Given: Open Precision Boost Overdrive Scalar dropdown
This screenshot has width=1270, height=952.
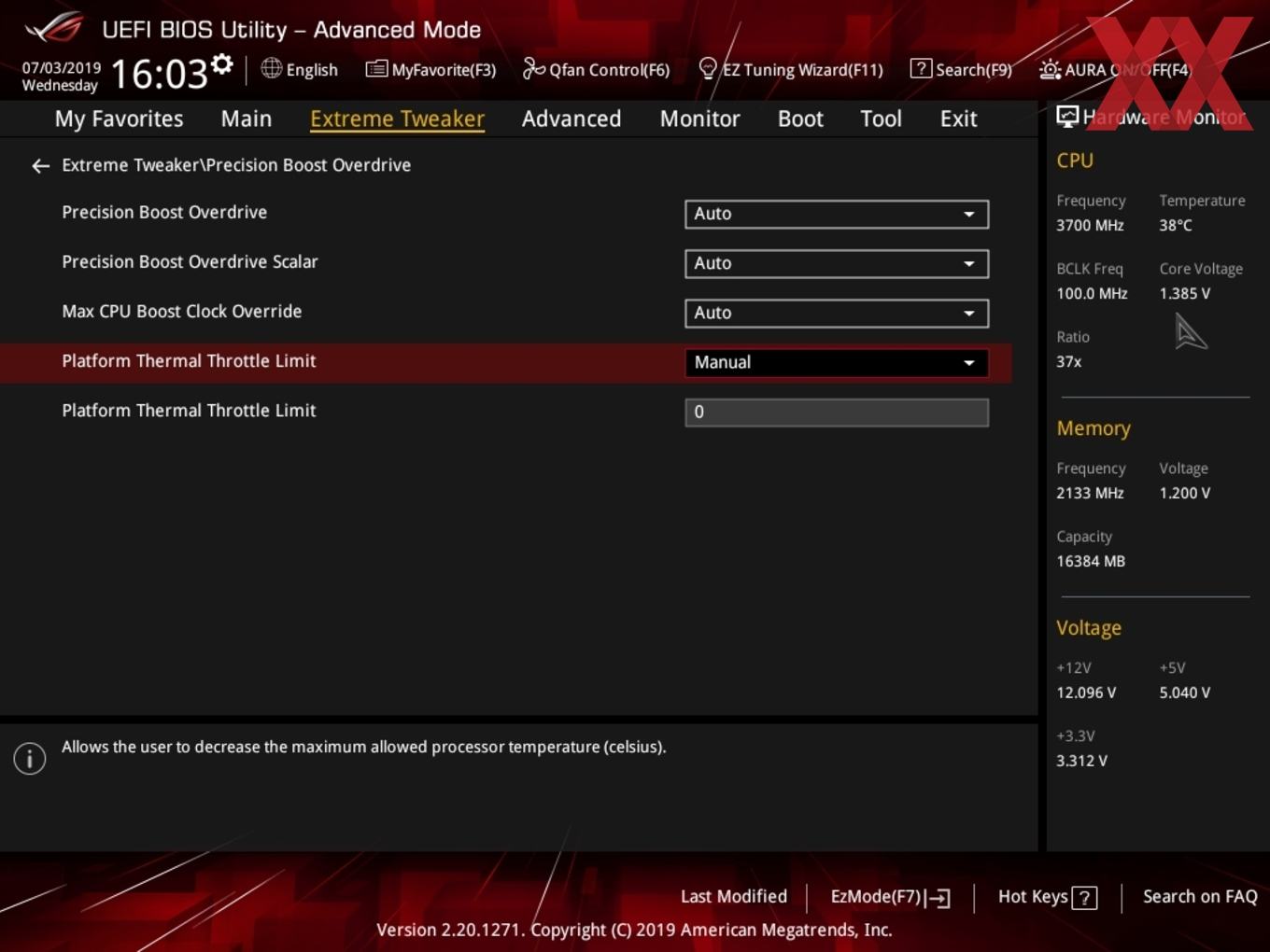Looking at the screenshot, I should [837, 263].
